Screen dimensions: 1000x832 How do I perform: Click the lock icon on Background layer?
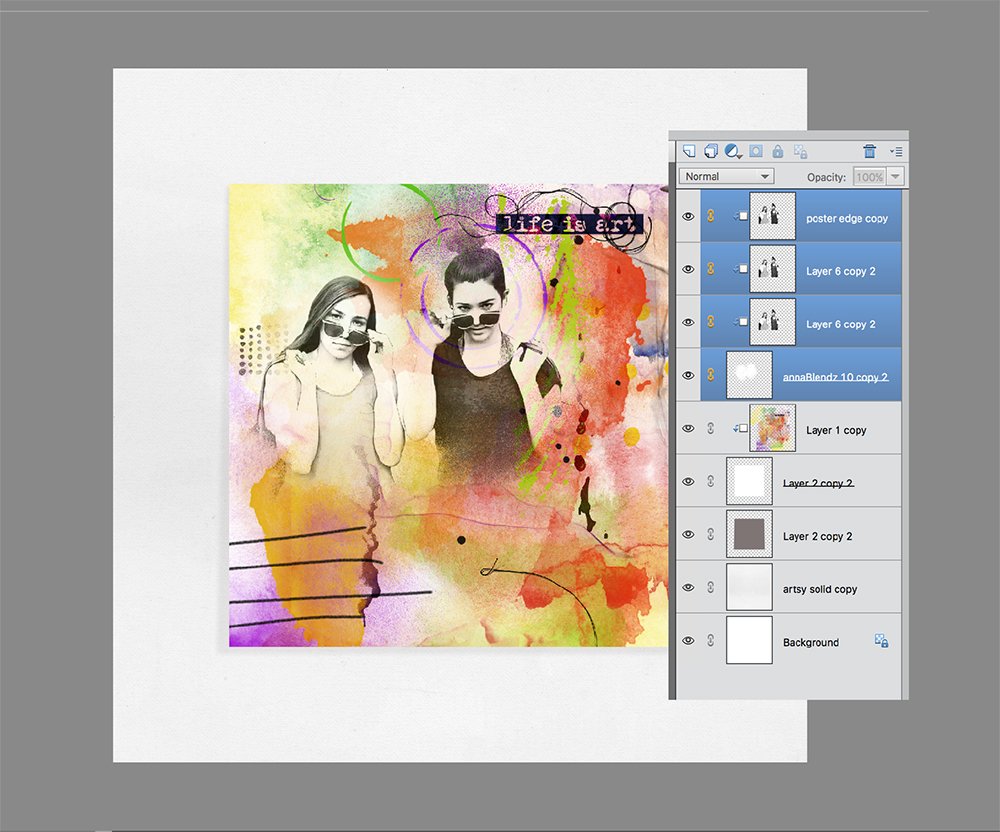pyautogui.click(x=881, y=641)
